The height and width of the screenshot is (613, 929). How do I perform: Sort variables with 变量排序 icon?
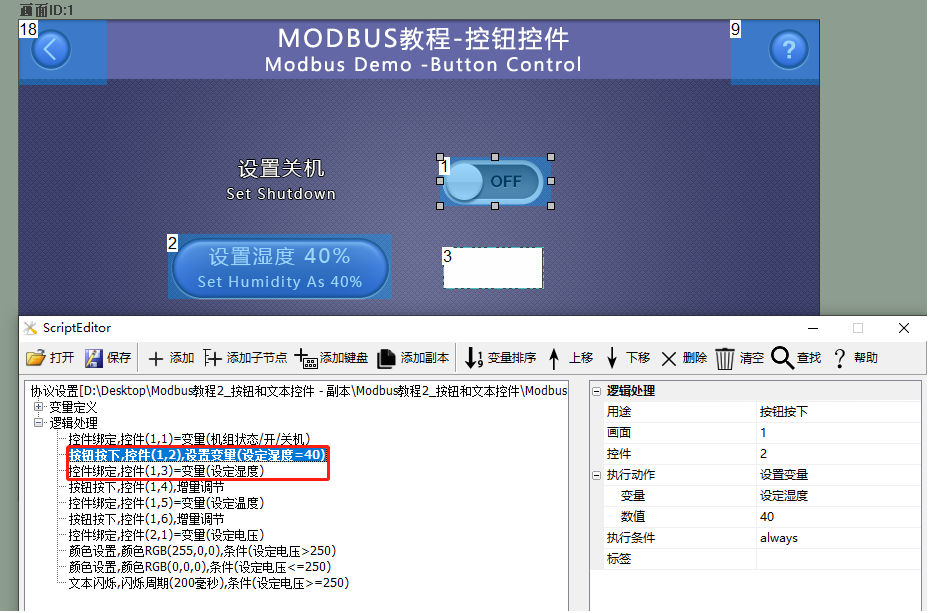[473, 358]
